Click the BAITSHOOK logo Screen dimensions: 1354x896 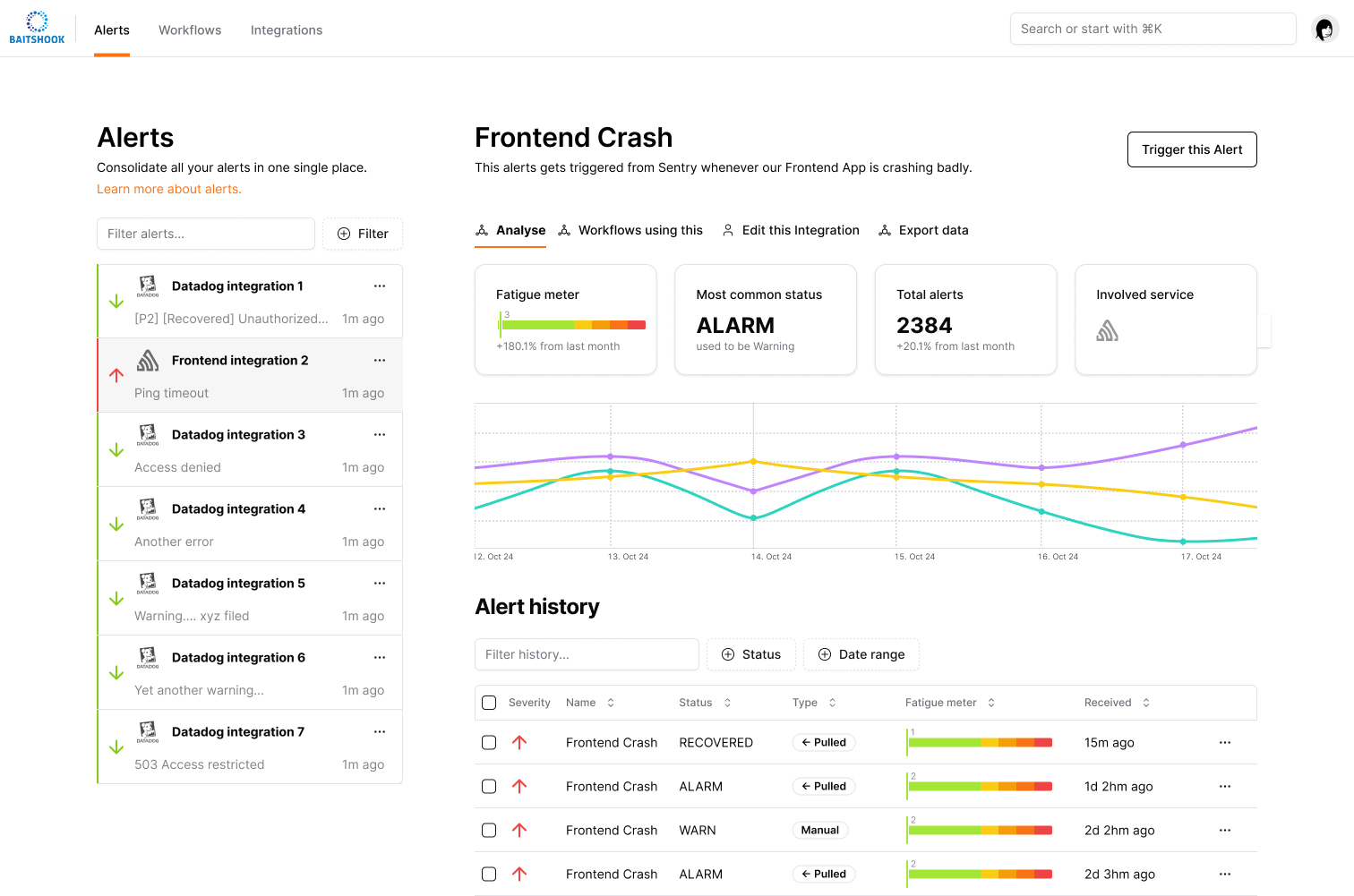pos(37,26)
